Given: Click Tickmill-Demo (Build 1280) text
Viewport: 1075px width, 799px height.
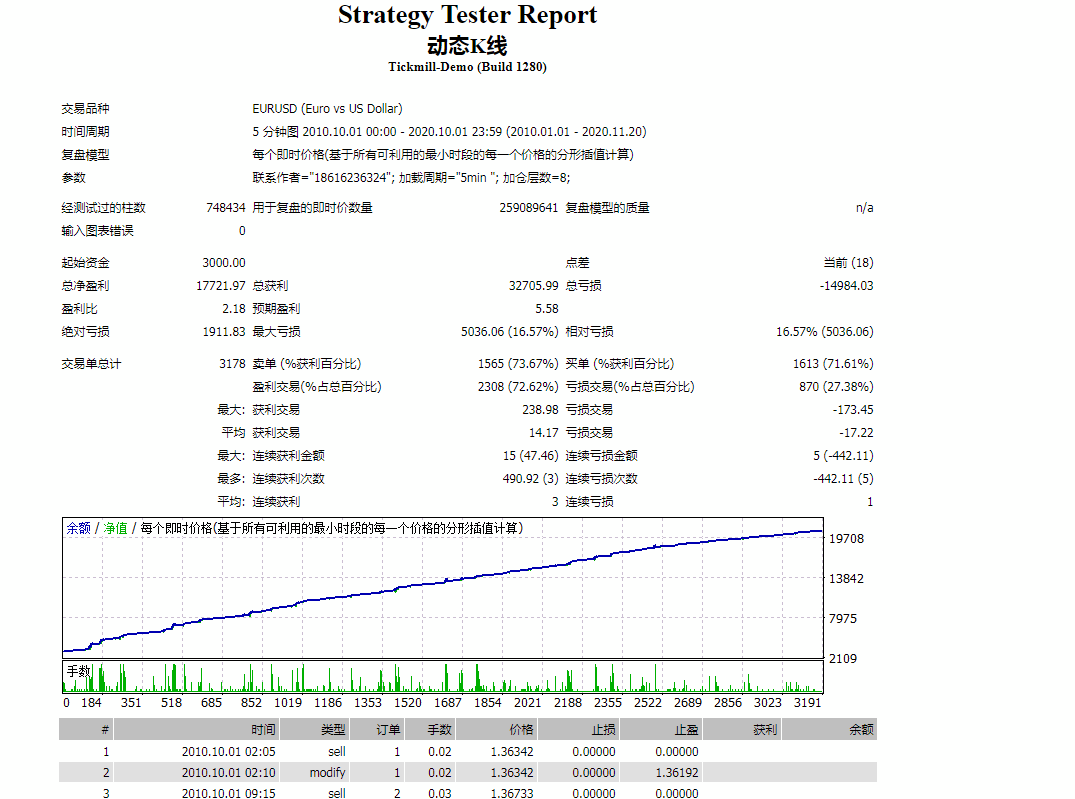Looking at the screenshot, I should tap(468, 67).
